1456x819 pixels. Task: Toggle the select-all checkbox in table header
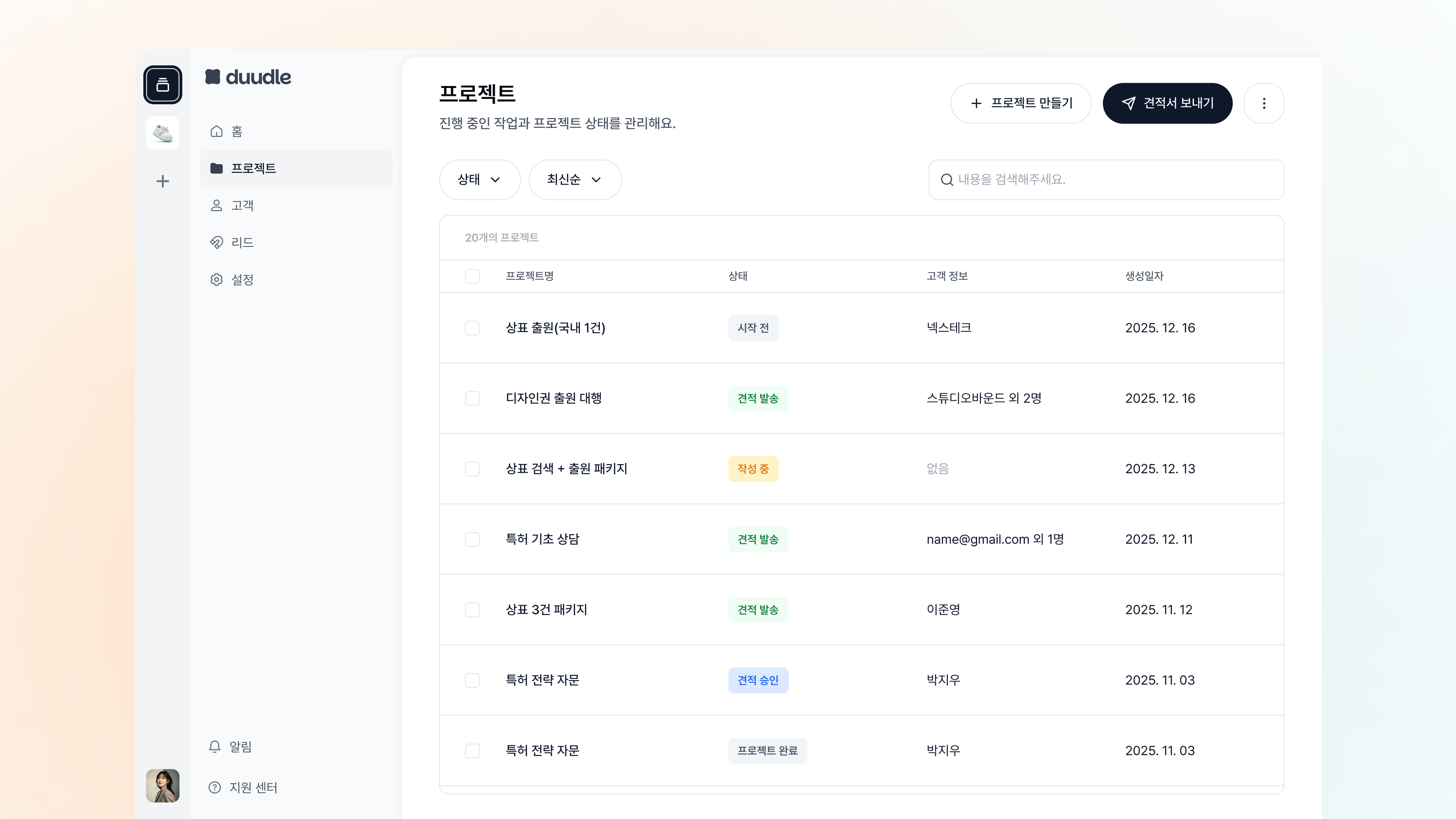point(472,276)
